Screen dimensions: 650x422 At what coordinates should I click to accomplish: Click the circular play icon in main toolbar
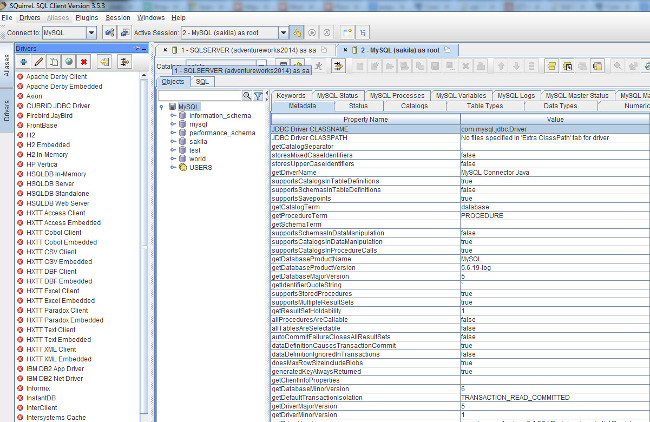(312, 32)
